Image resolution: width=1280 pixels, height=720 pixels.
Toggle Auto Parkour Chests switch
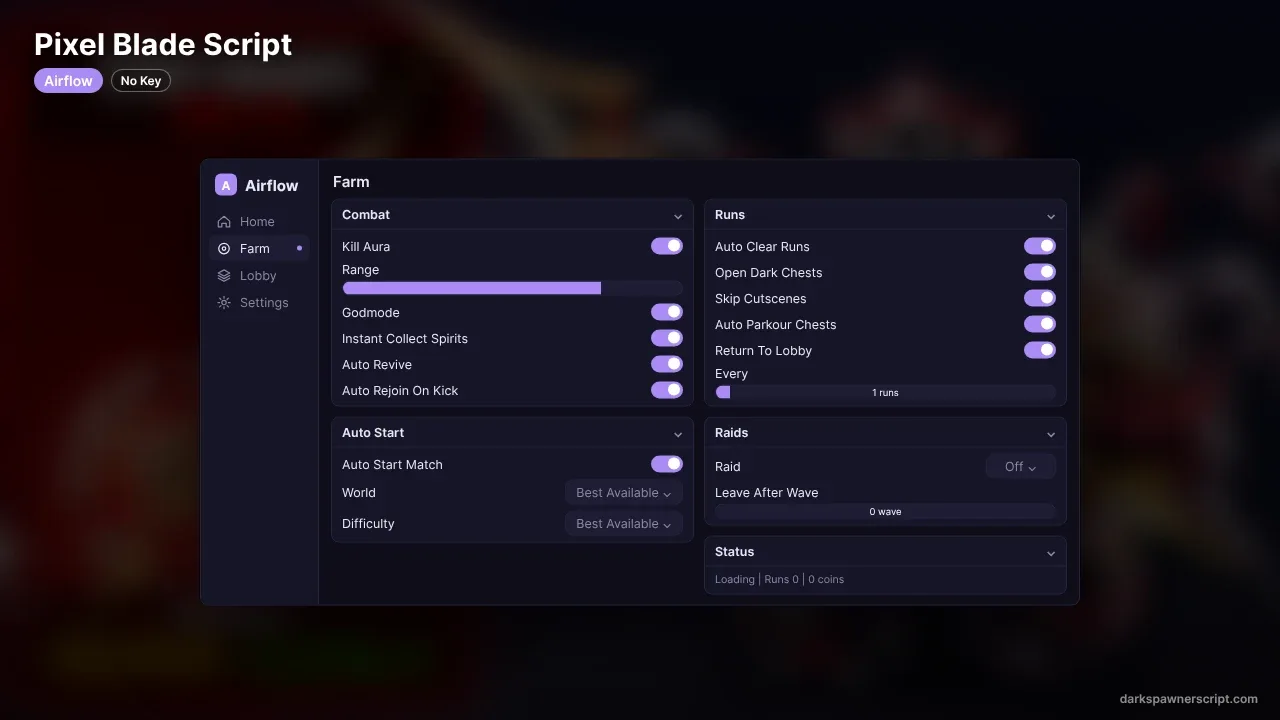1040,324
